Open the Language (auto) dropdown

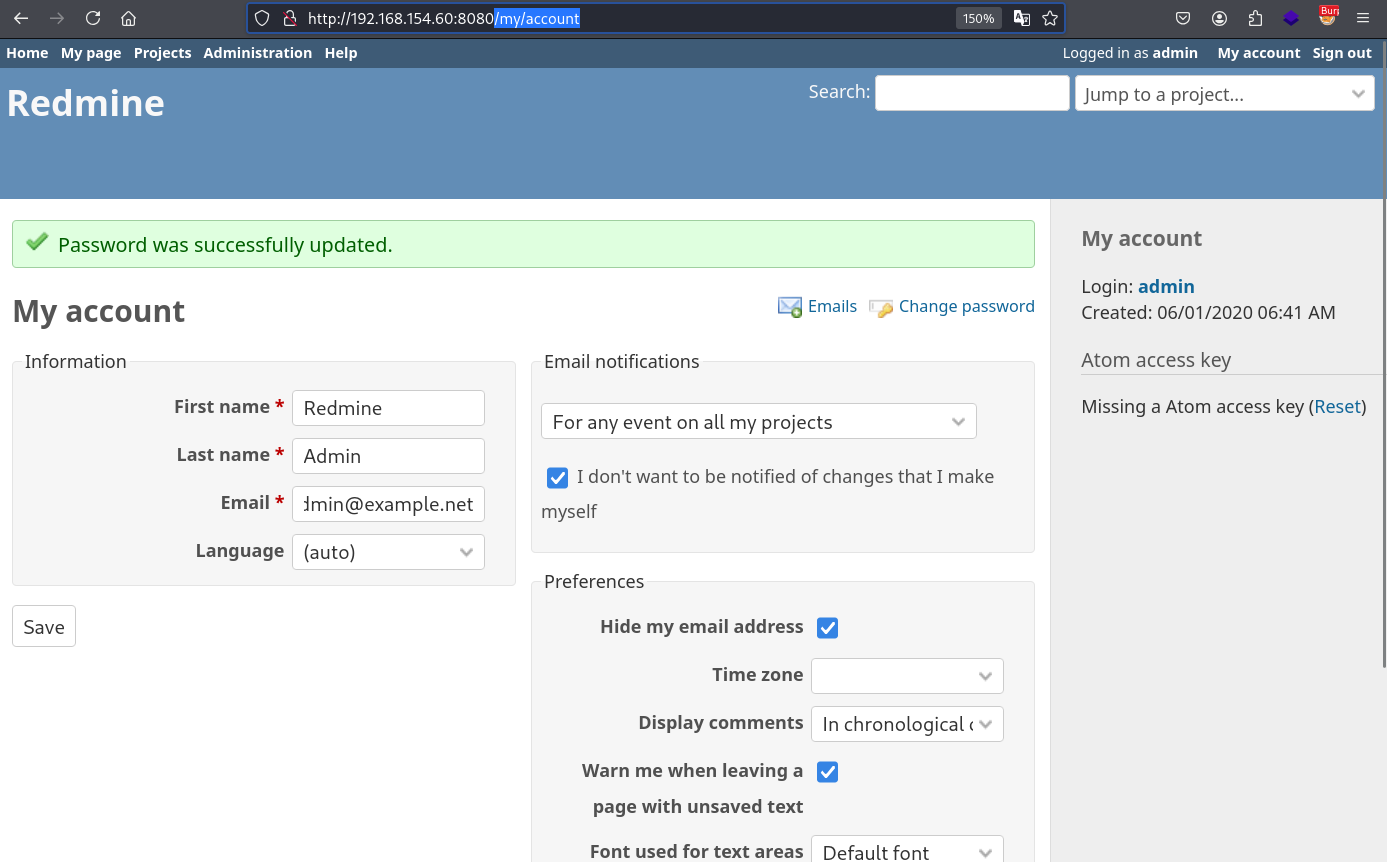point(388,552)
